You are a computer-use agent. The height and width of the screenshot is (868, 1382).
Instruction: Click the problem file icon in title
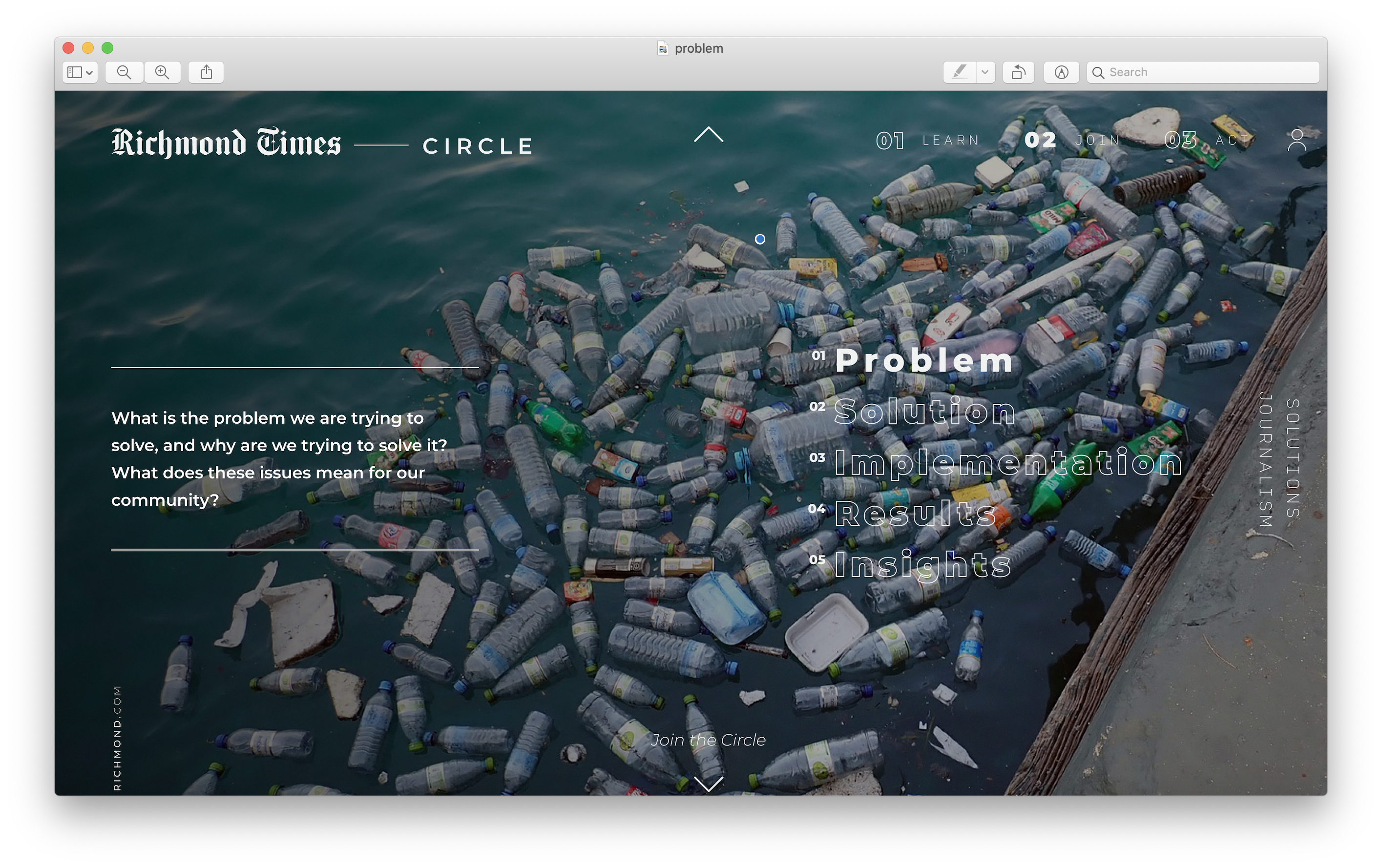[x=663, y=48]
